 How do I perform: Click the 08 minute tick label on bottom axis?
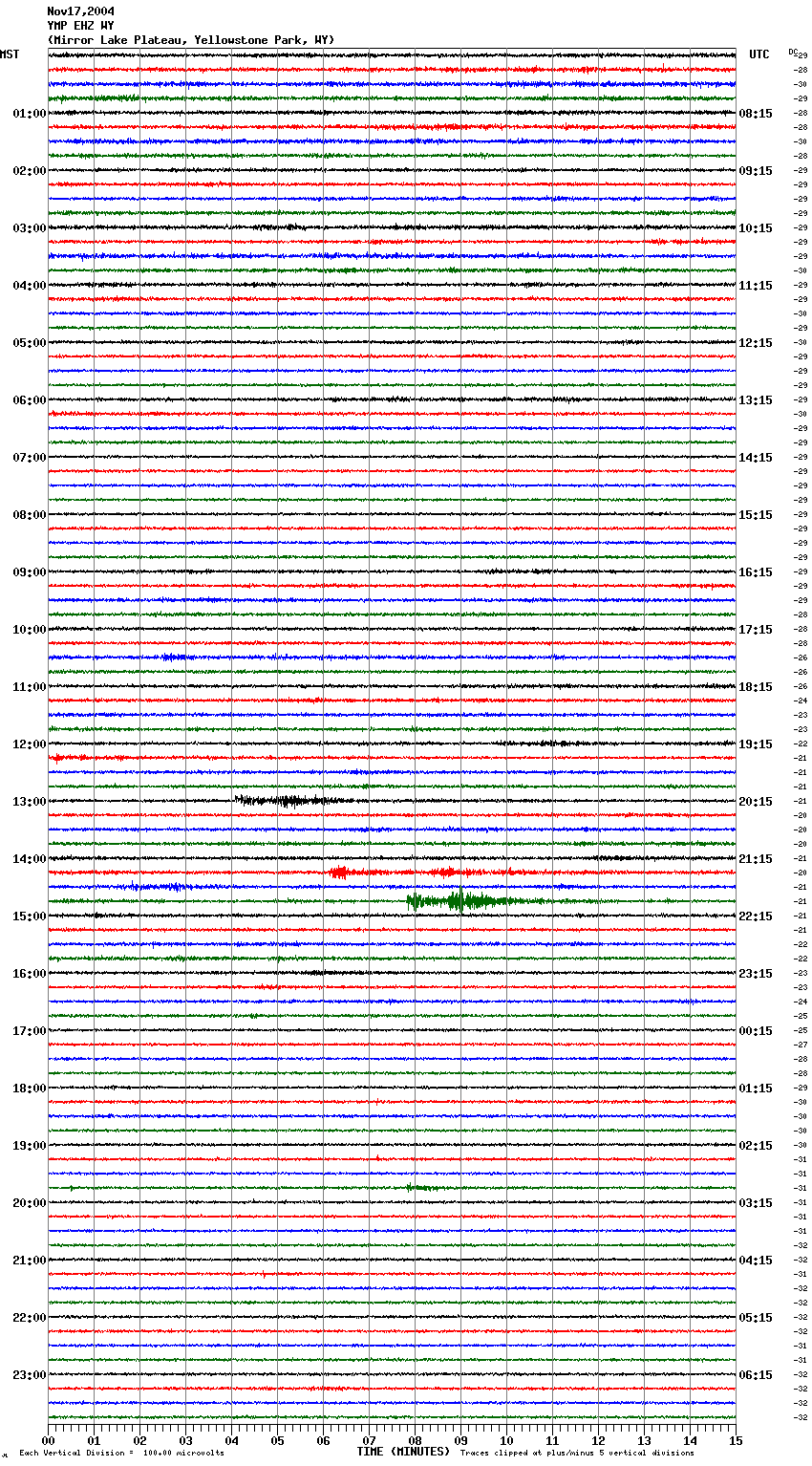[x=415, y=1441]
